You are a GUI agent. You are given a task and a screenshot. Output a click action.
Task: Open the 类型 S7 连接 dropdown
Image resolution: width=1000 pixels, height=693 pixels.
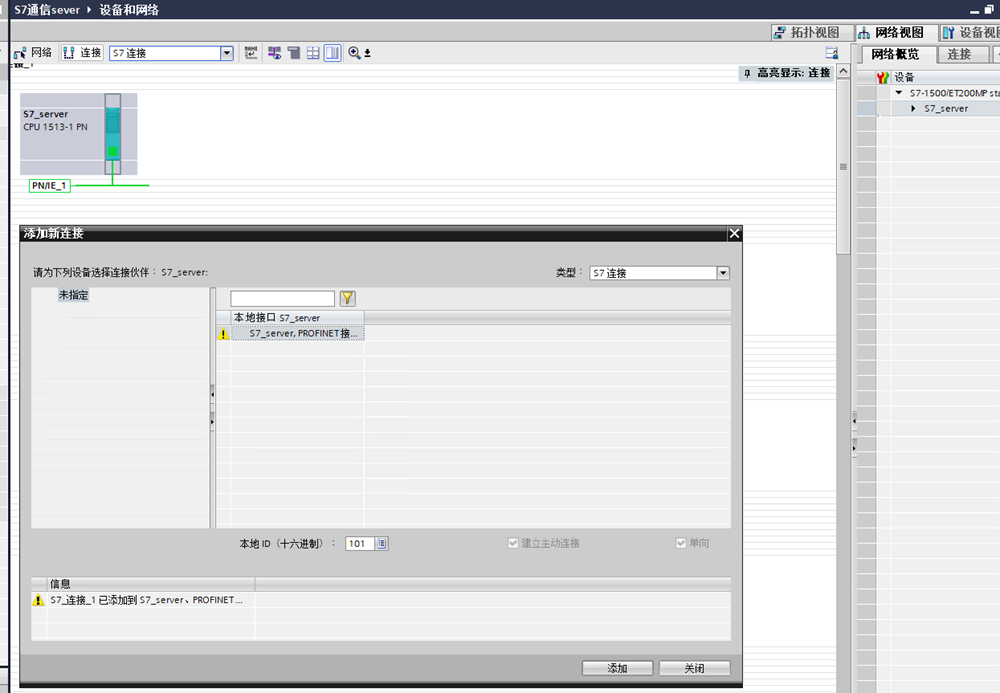(x=723, y=273)
